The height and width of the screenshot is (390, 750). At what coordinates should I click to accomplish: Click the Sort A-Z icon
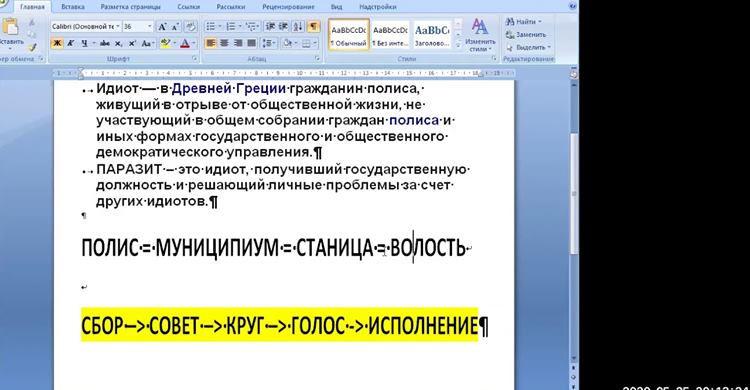coord(298,27)
